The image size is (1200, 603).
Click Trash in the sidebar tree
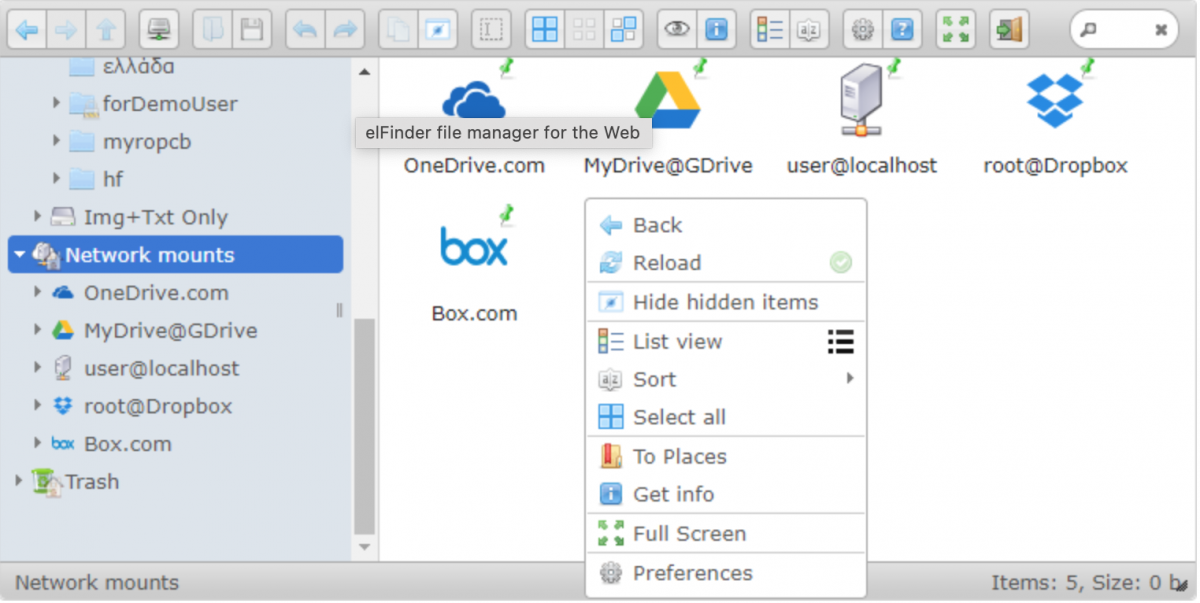(x=92, y=482)
